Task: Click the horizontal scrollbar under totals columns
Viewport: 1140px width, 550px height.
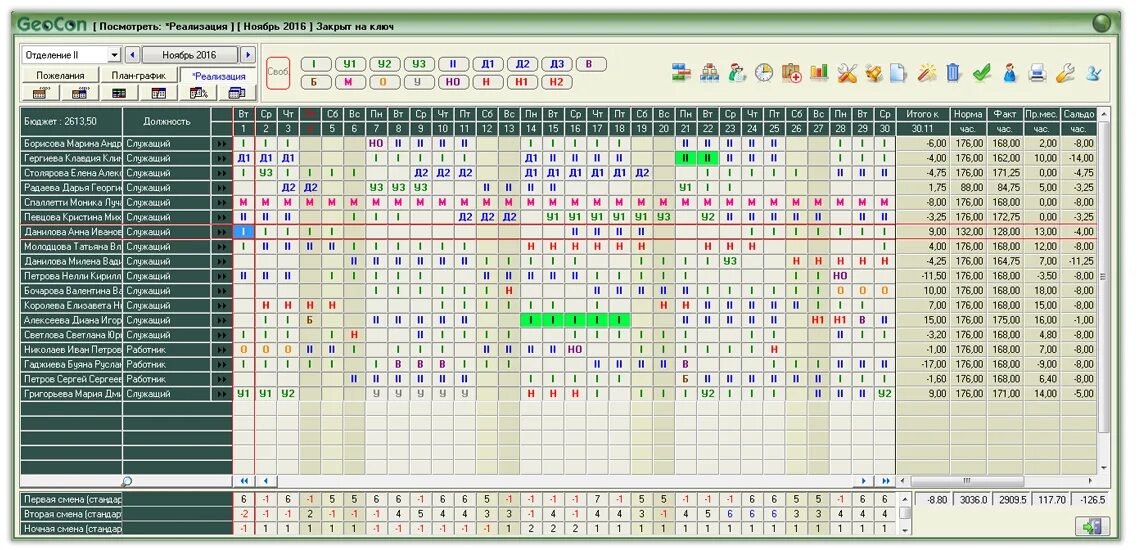Action: coord(997,481)
